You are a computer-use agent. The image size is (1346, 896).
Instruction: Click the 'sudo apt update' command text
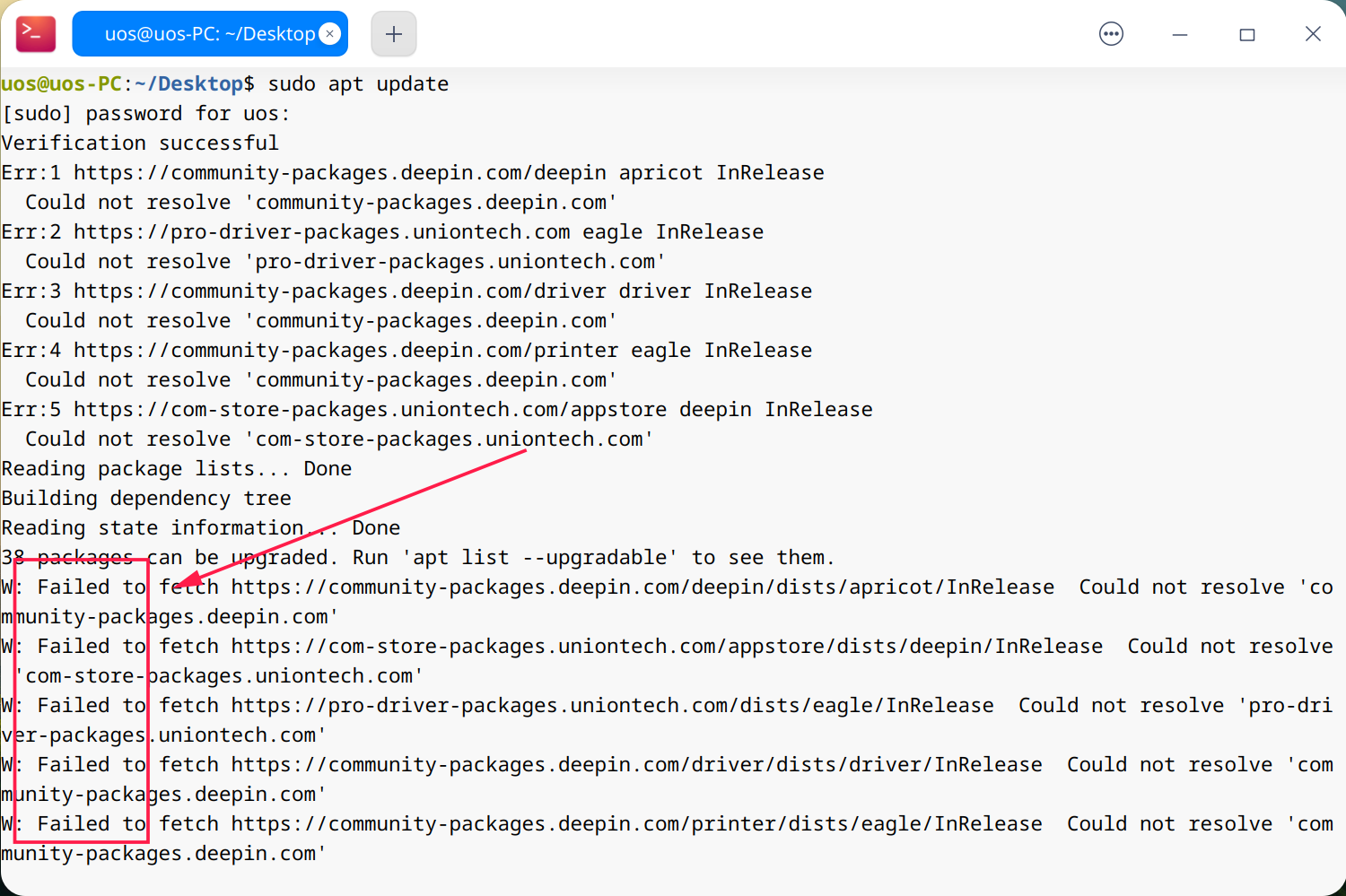coord(359,84)
